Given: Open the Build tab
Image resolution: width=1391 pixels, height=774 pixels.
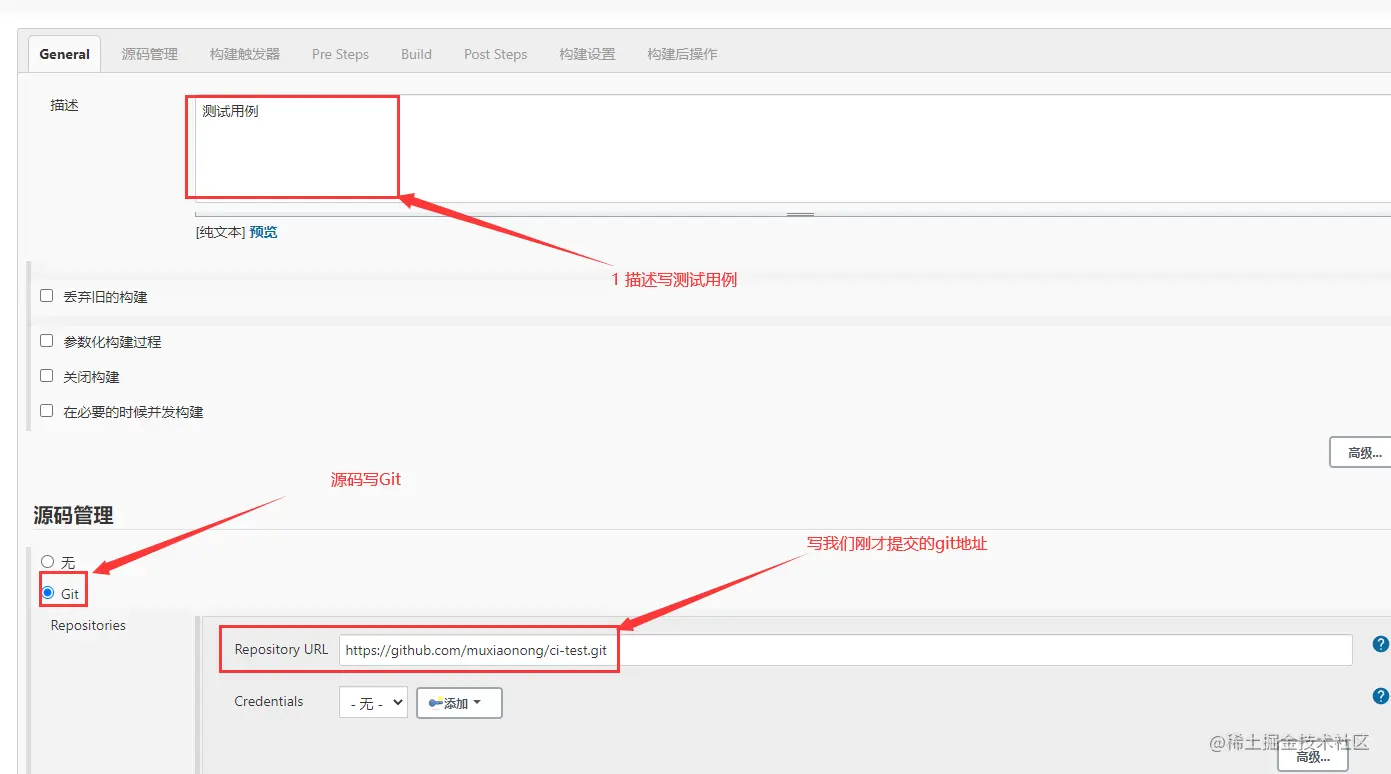Looking at the screenshot, I should [x=416, y=54].
